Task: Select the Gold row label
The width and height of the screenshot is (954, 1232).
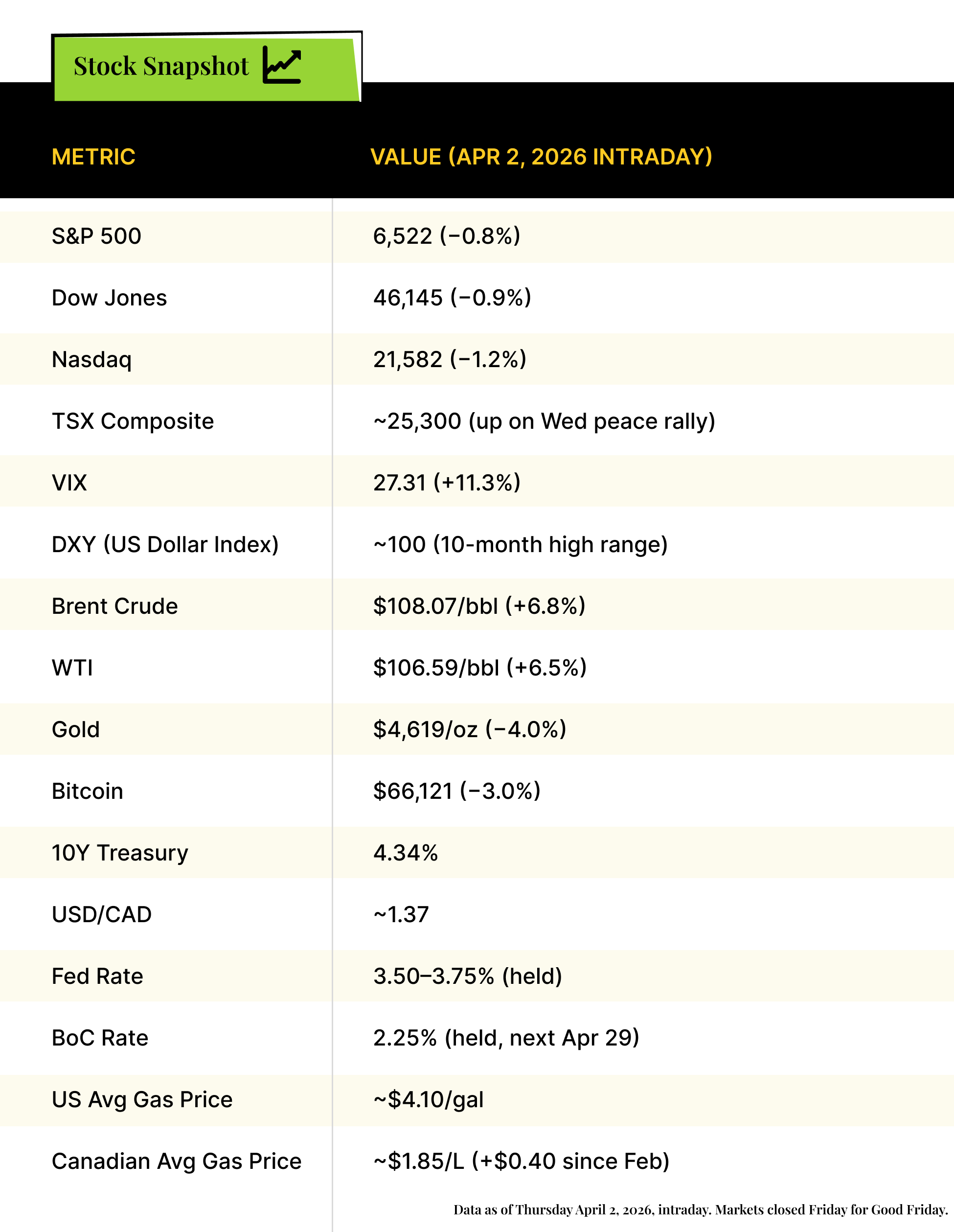Action: (75, 729)
